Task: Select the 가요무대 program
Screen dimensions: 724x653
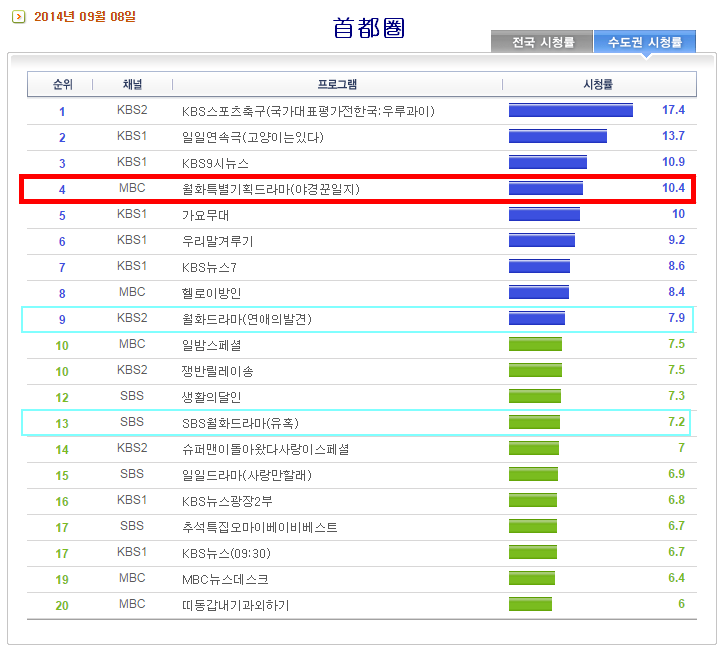Action: [205, 215]
